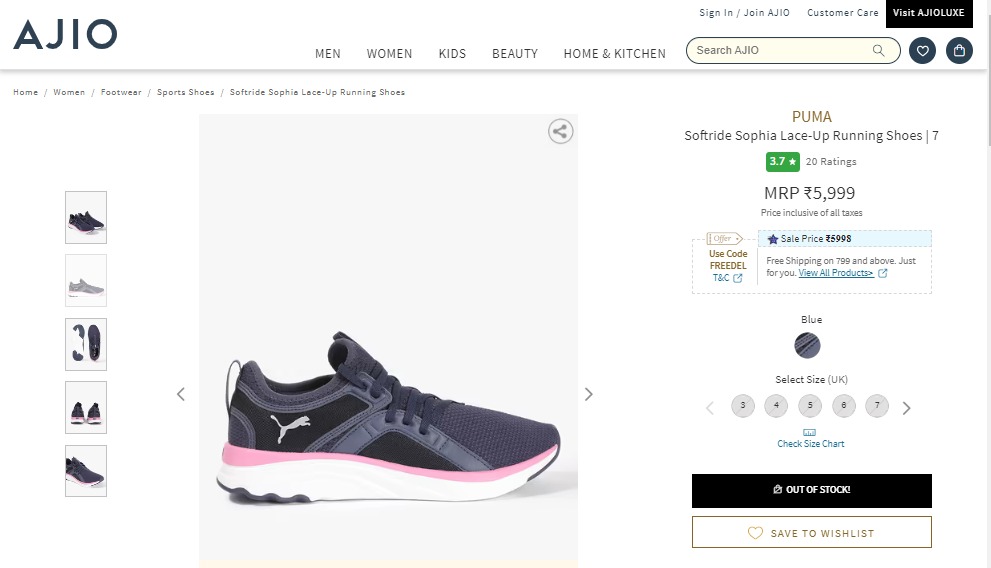The height and width of the screenshot is (568, 991).
Task: View the shoe sole thumbnail image
Action: tap(86, 344)
